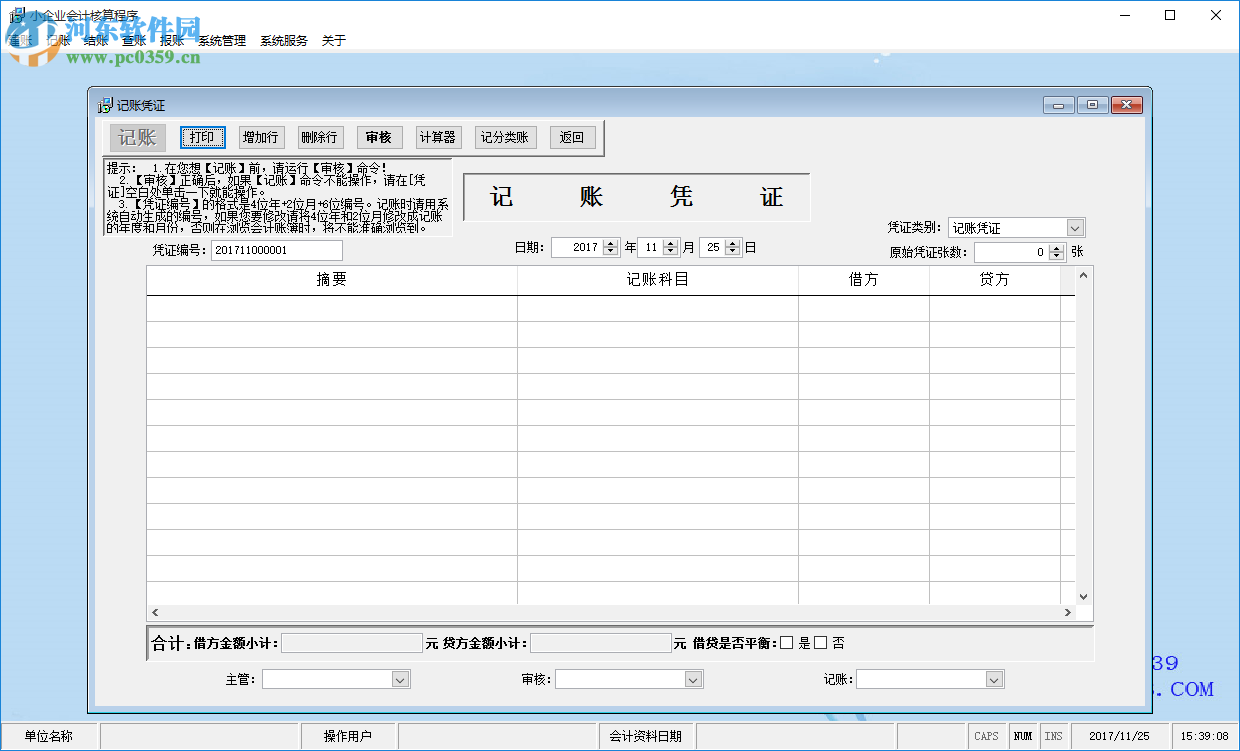The image size is (1240, 751).
Task: Increase the year value with its spinner arrow
Action: (x=608, y=242)
